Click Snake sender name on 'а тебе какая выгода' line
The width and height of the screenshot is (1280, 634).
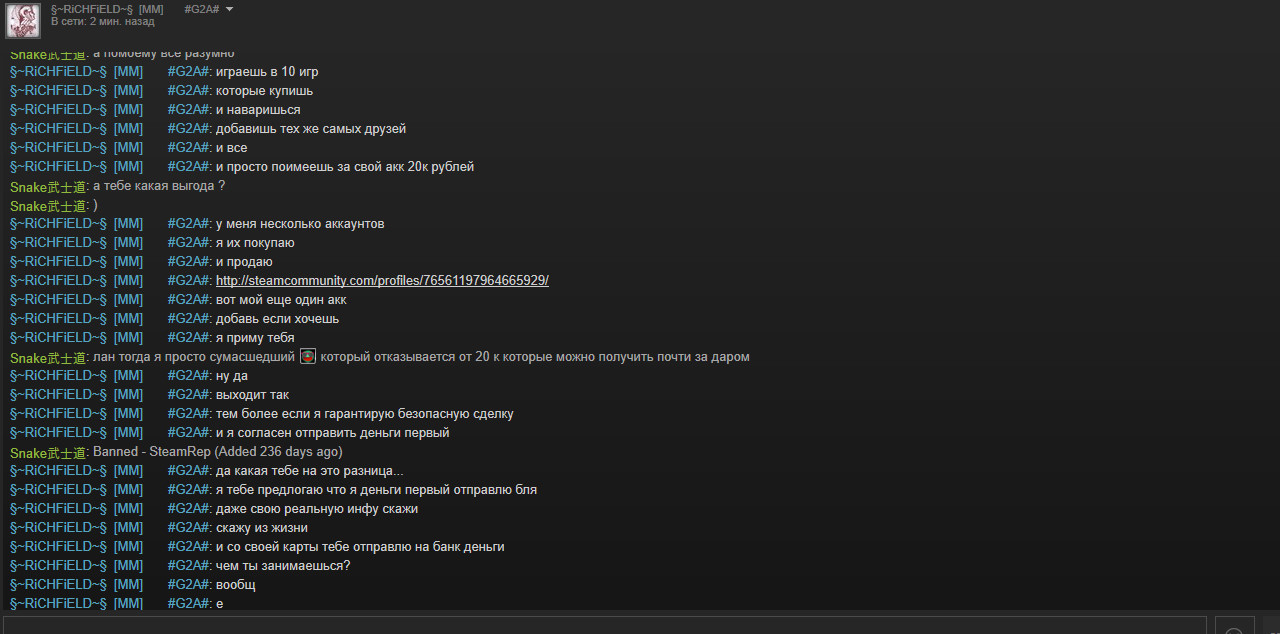(48, 186)
